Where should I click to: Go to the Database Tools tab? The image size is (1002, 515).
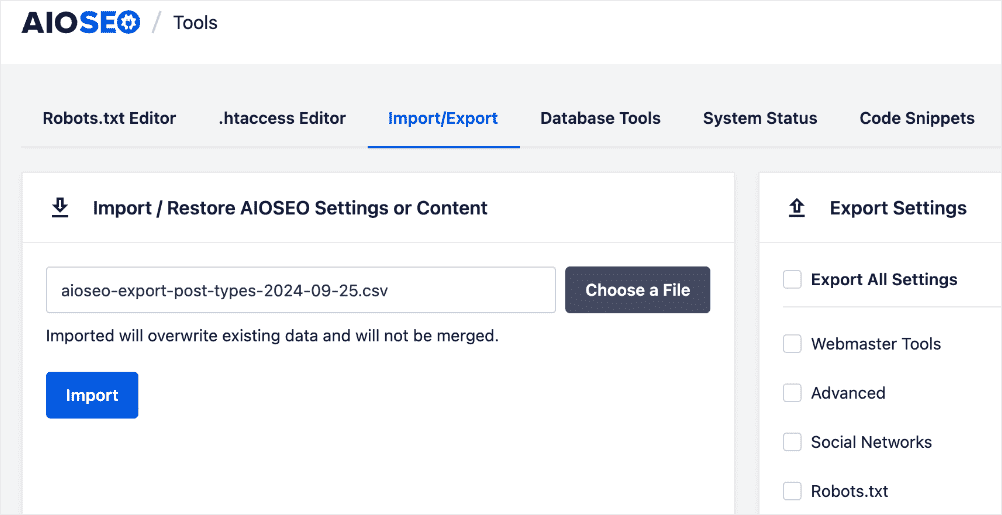(x=601, y=118)
